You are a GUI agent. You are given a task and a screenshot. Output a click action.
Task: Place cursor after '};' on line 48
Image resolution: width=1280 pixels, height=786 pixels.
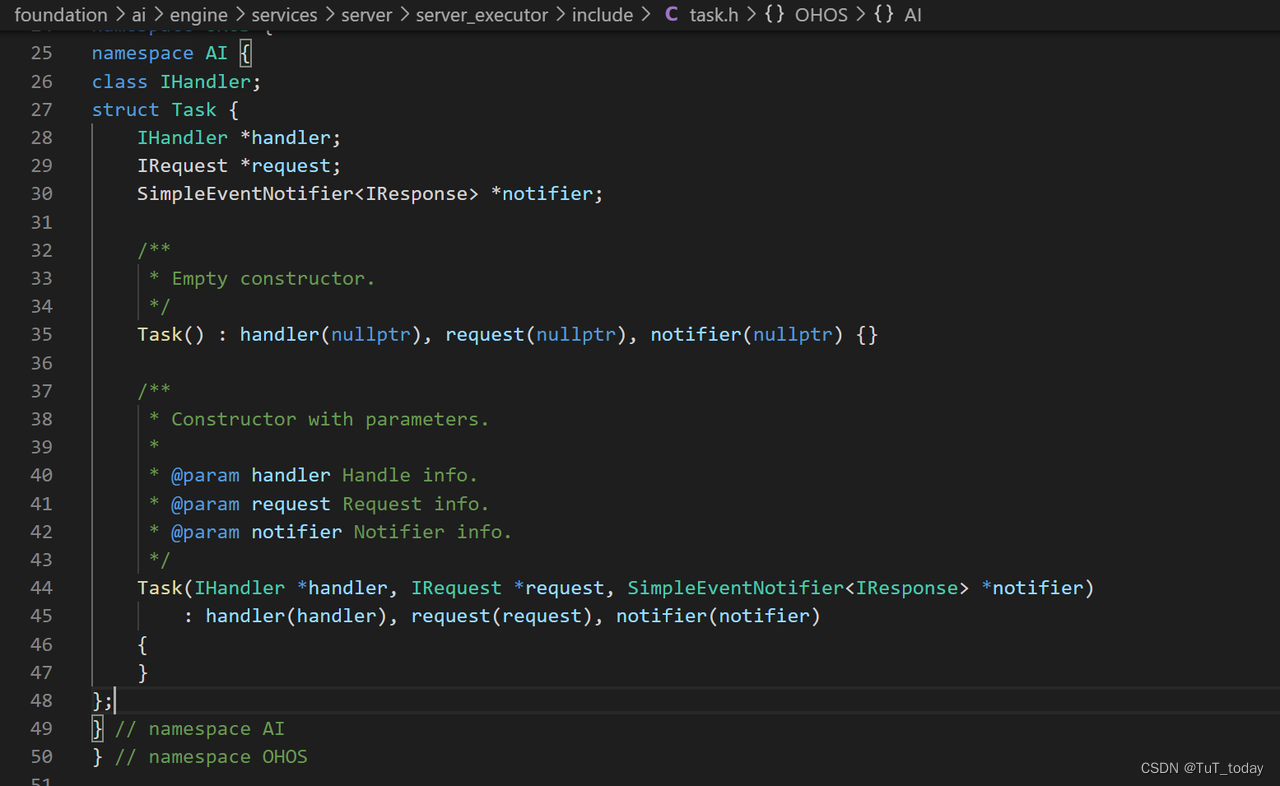(115, 700)
